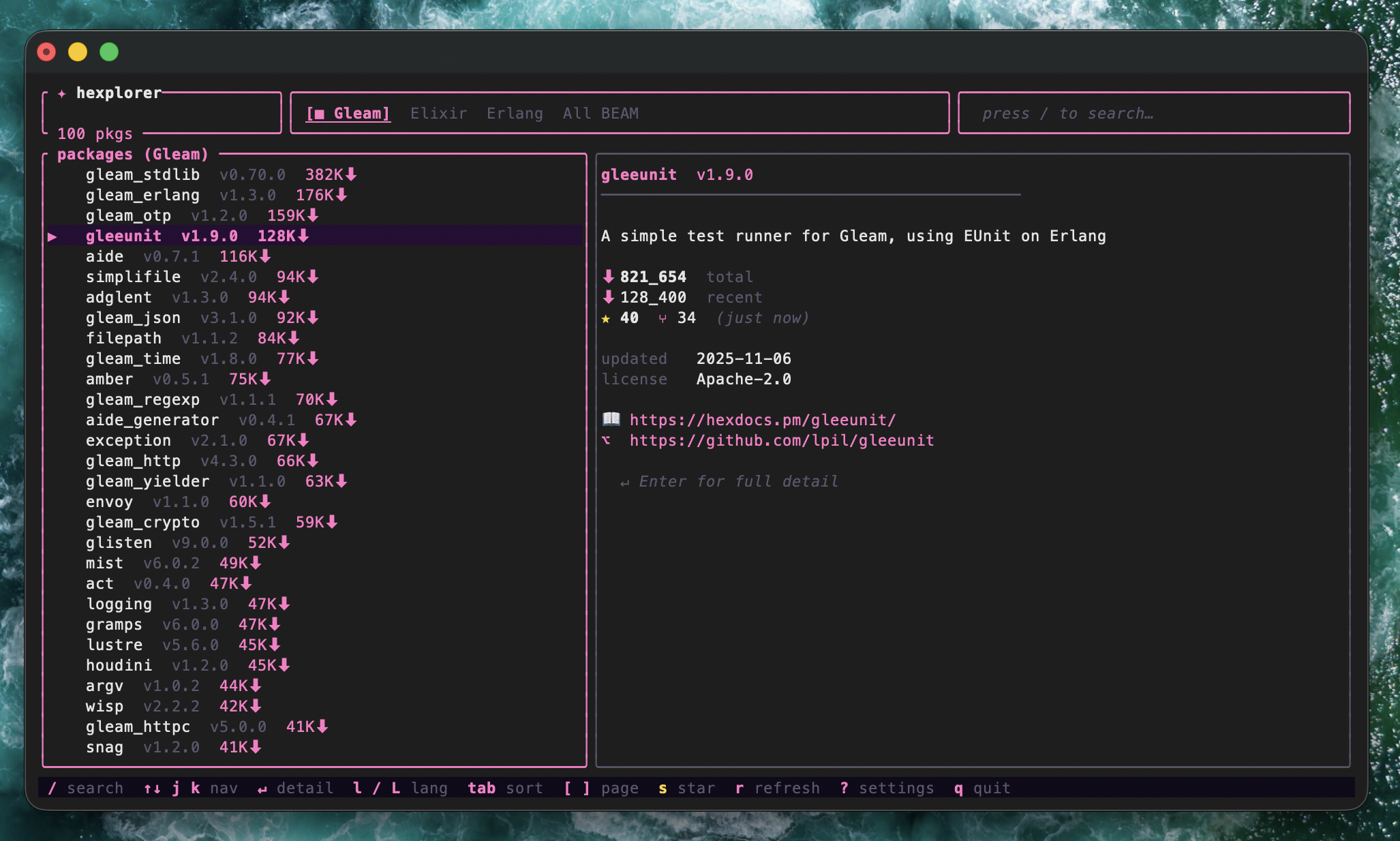Click the download arrow beside 821_654 total
1400x841 pixels.
608,277
